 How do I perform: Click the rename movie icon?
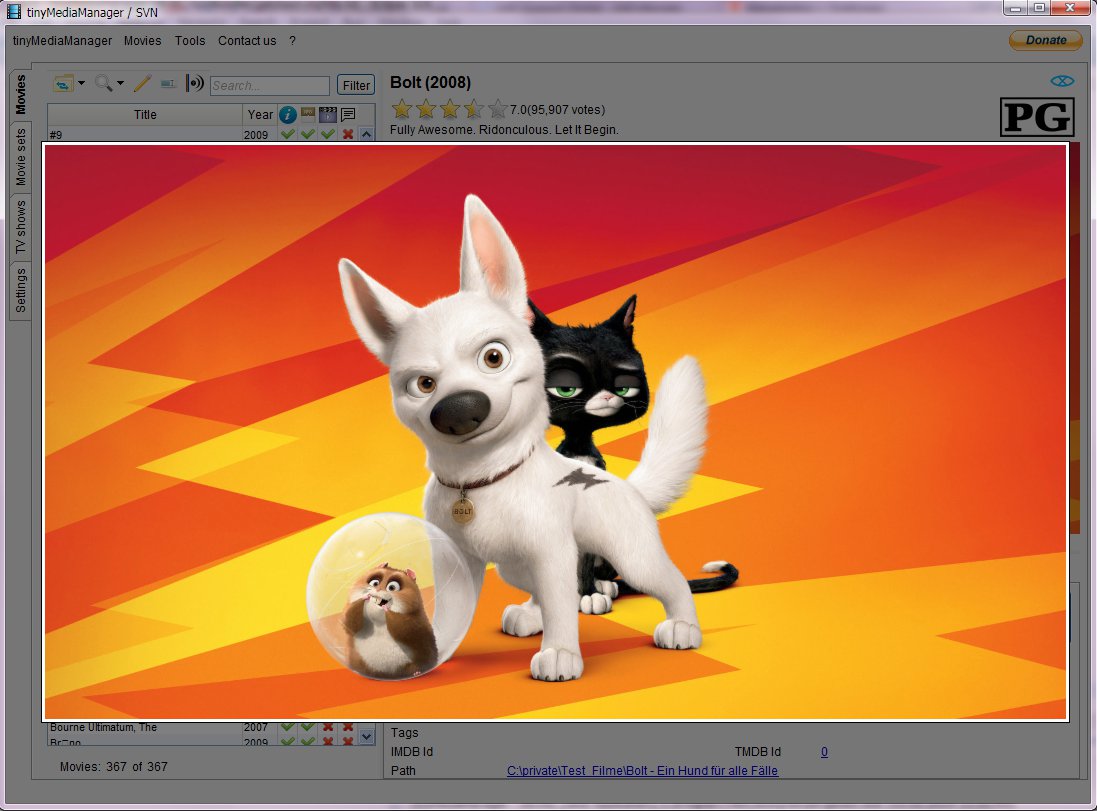168,84
